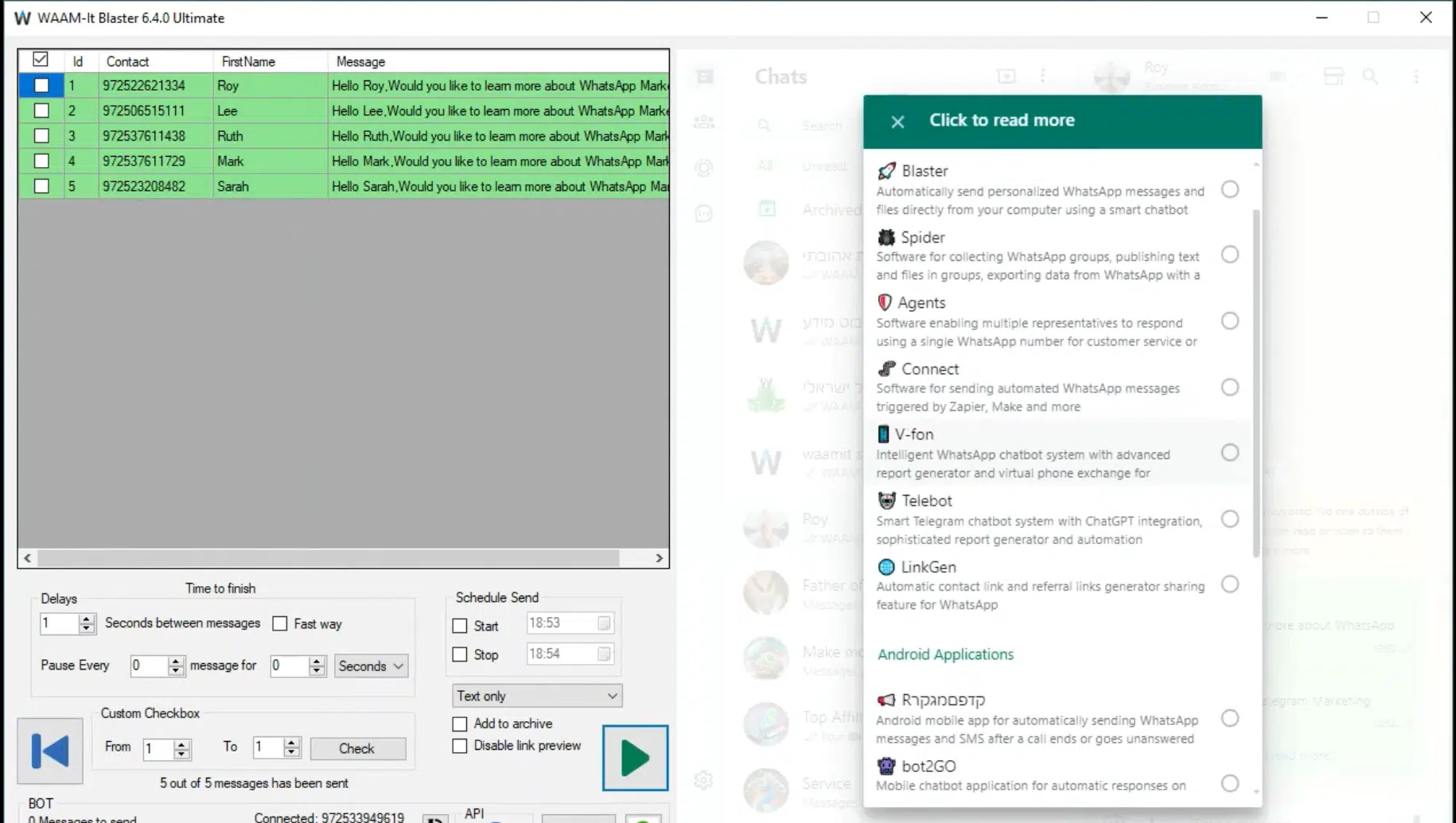
Task: Click the blue rewind reset icon
Action: pyautogui.click(x=49, y=751)
